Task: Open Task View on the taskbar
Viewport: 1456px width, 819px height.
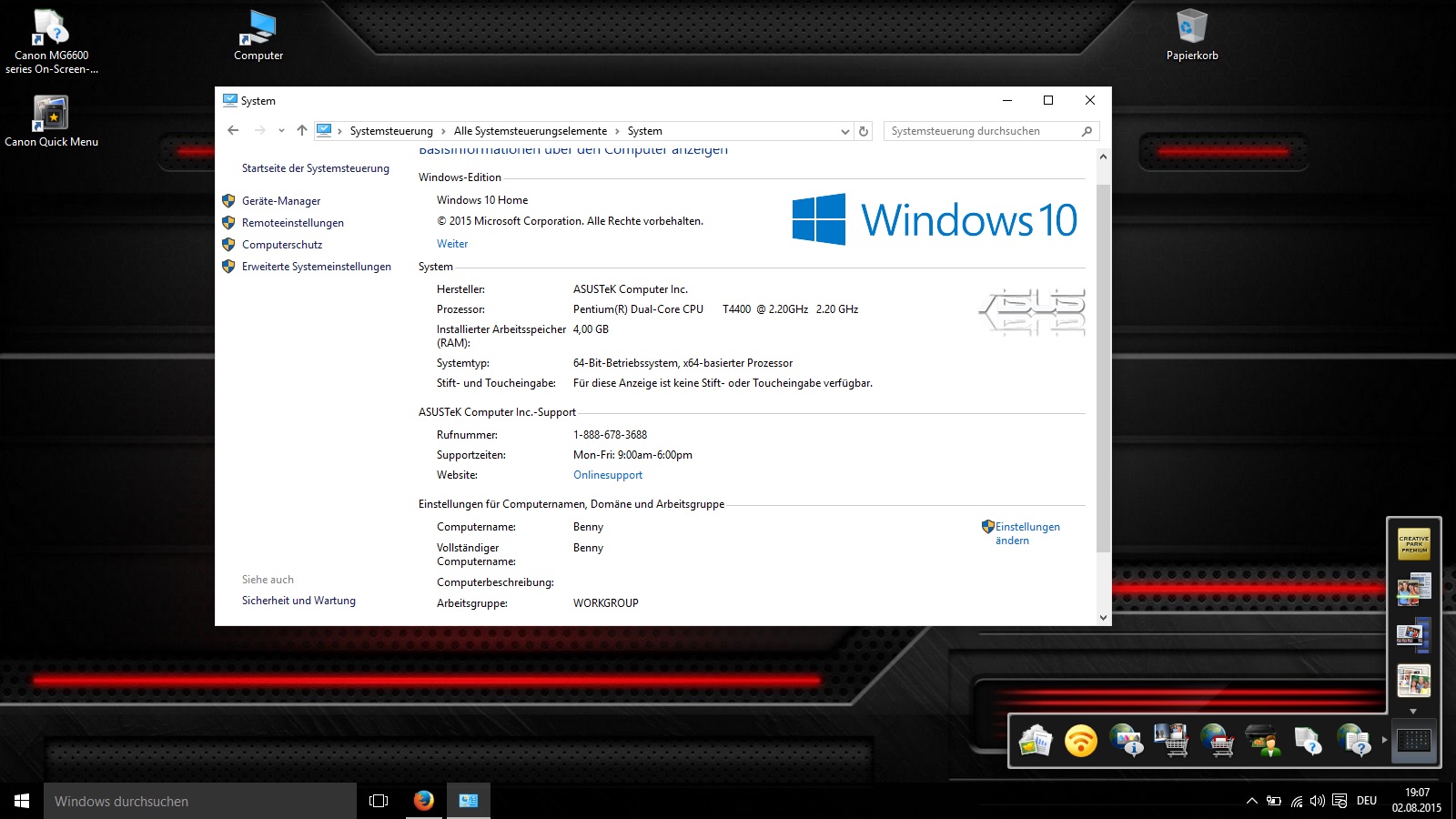Action: coord(379,801)
